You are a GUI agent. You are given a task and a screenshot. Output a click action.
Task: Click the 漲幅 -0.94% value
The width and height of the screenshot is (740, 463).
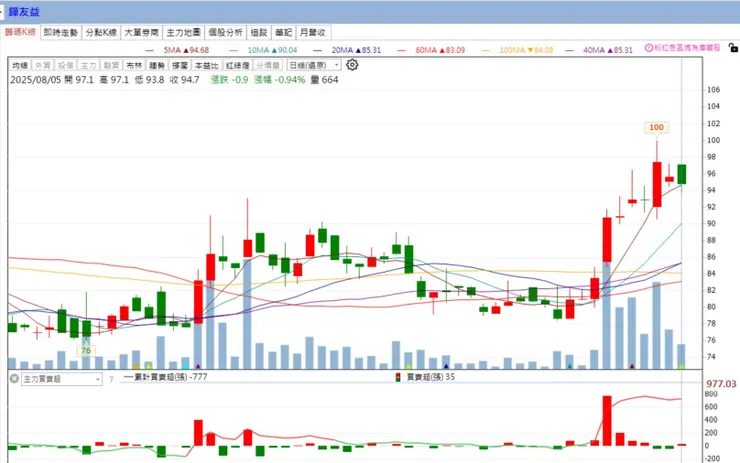click(280, 80)
